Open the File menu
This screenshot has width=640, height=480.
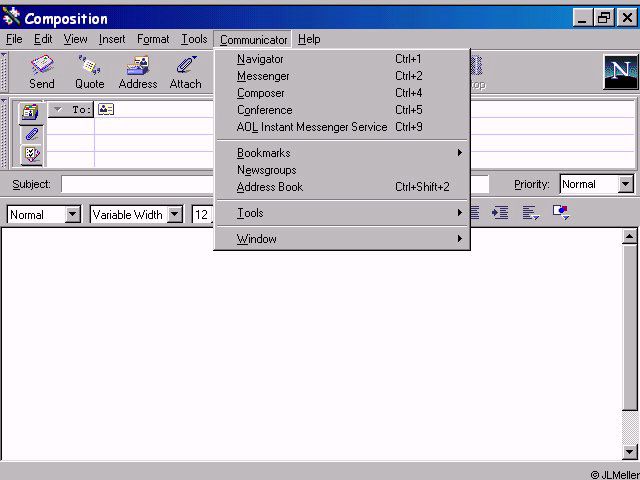(x=14, y=39)
